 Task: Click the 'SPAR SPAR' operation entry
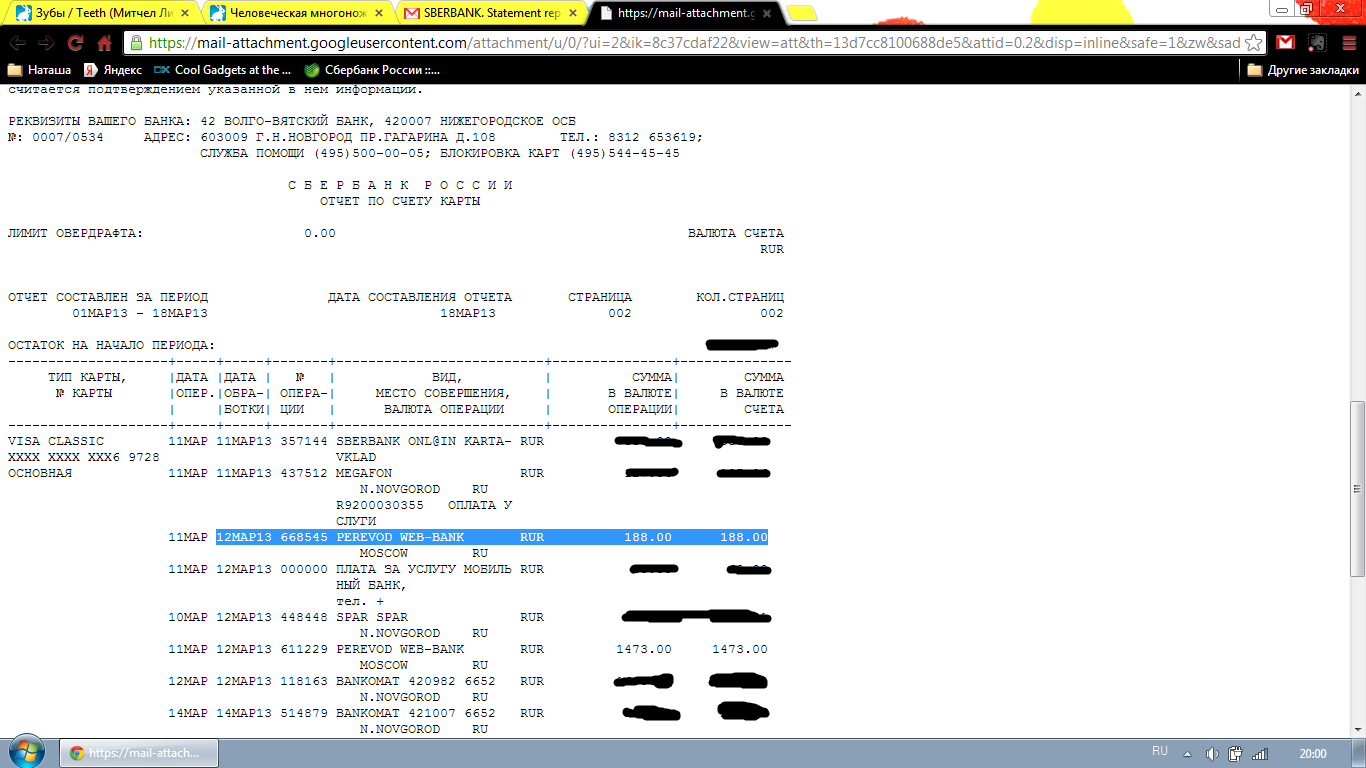click(372, 617)
